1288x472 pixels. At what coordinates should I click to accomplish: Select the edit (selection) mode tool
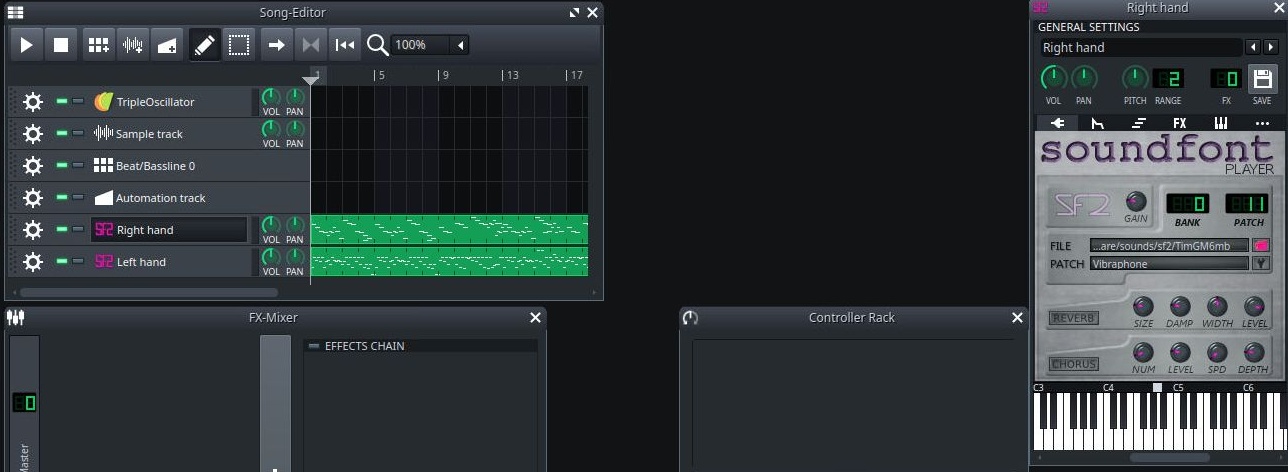pyautogui.click(x=238, y=45)
